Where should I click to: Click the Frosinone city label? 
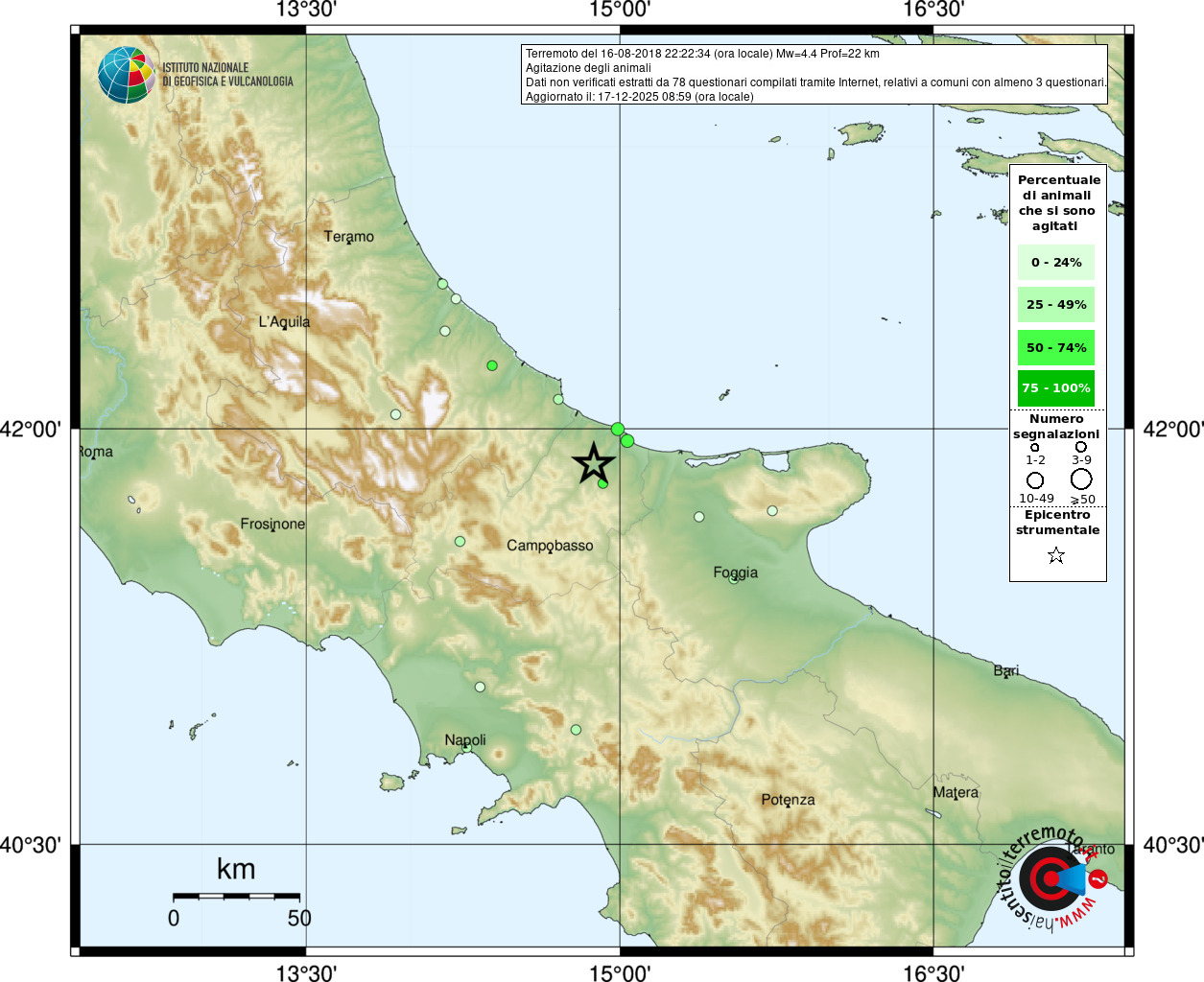272,524
